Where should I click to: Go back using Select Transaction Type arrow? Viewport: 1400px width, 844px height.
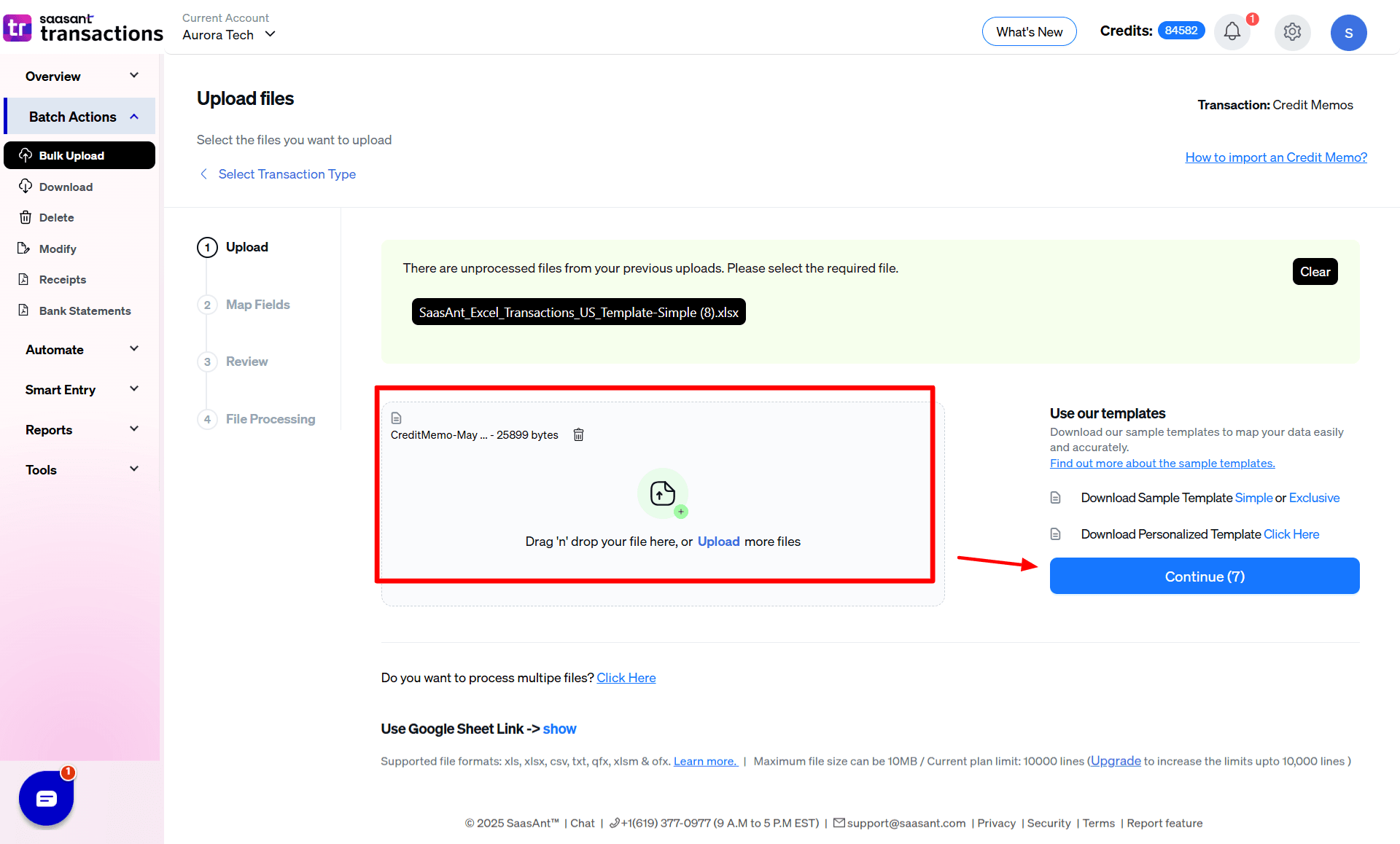click(x=204, y=174)
